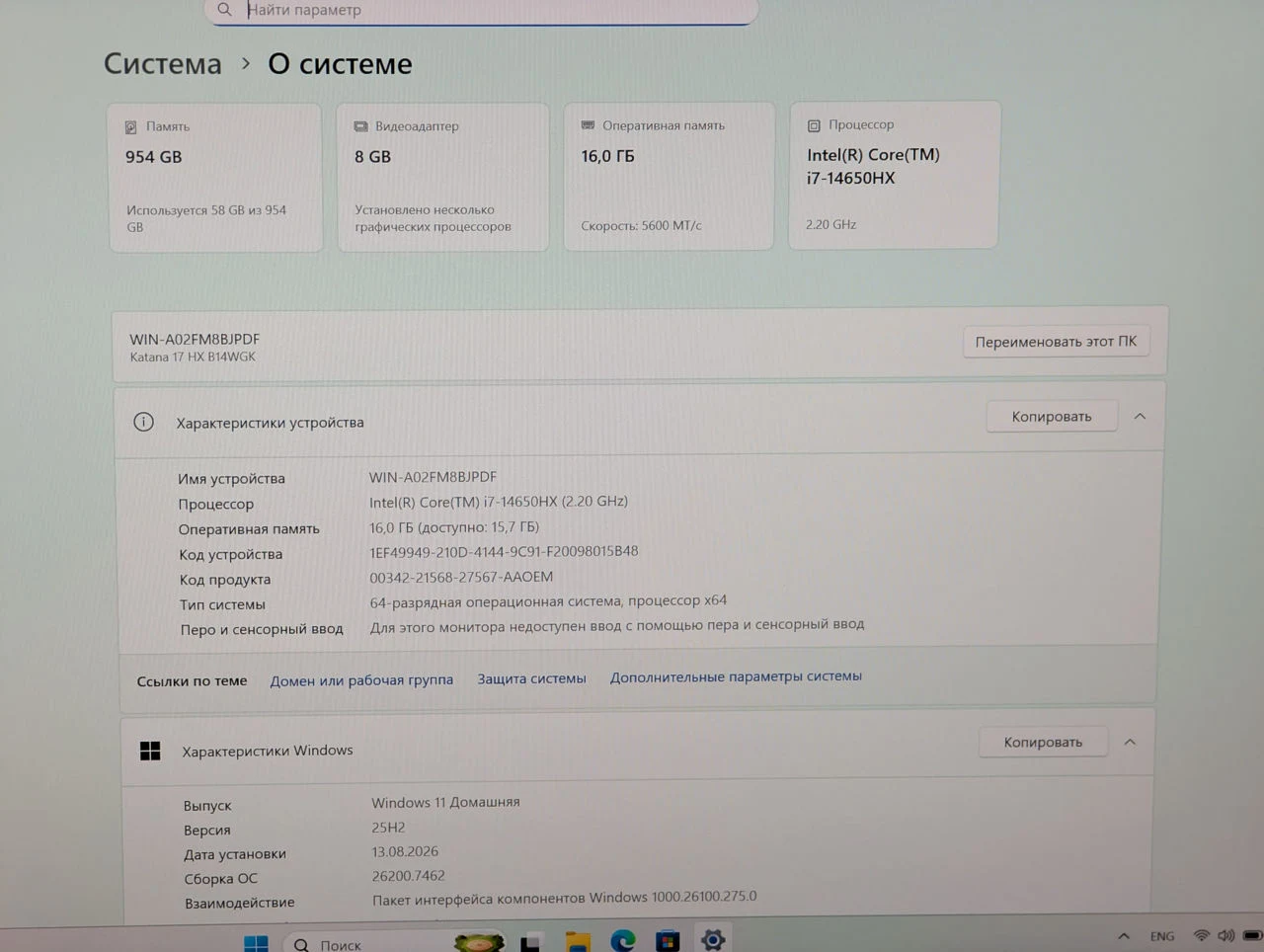Click Переименовать этот ПК button
This screenshot has height=952, width=1264.
click(x=1056, y=342)
